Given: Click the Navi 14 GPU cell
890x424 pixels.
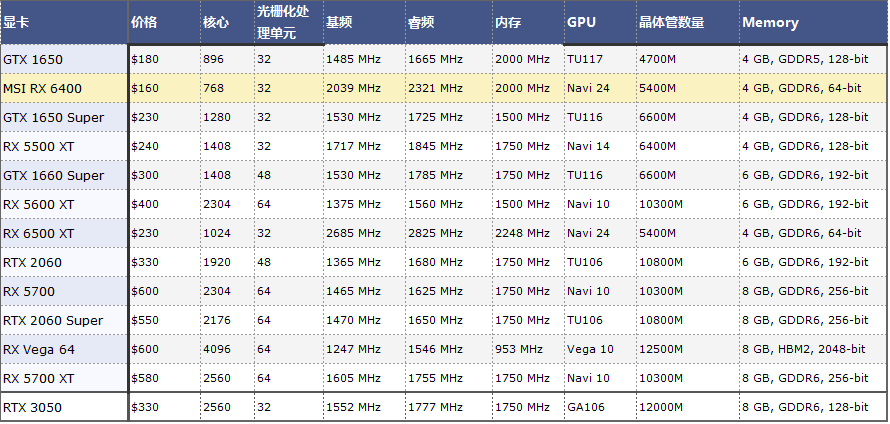Looking at the screenshot, I should click(x=600, y=146).
